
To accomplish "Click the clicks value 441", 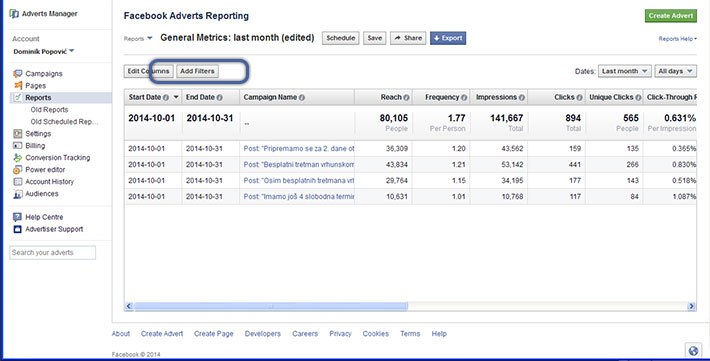I will coord(575,164).
